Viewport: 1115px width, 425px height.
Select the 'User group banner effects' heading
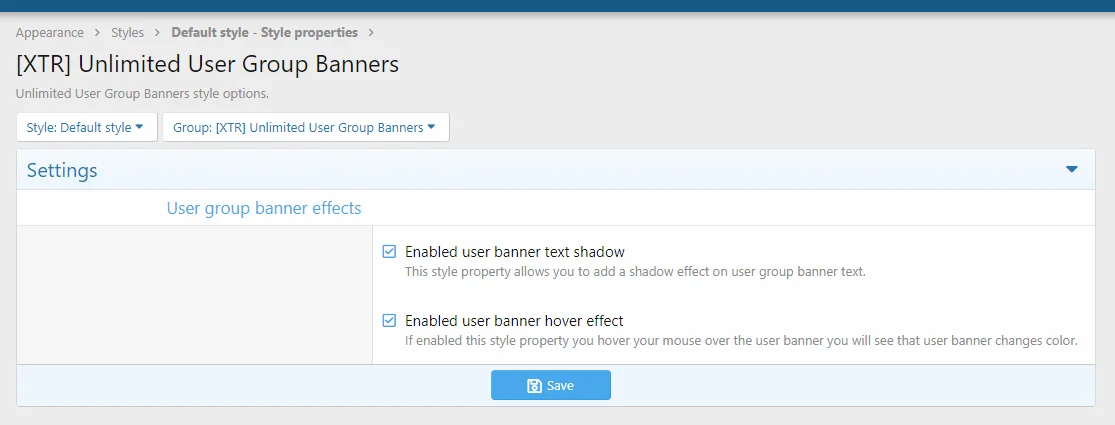tap(264, 208)
